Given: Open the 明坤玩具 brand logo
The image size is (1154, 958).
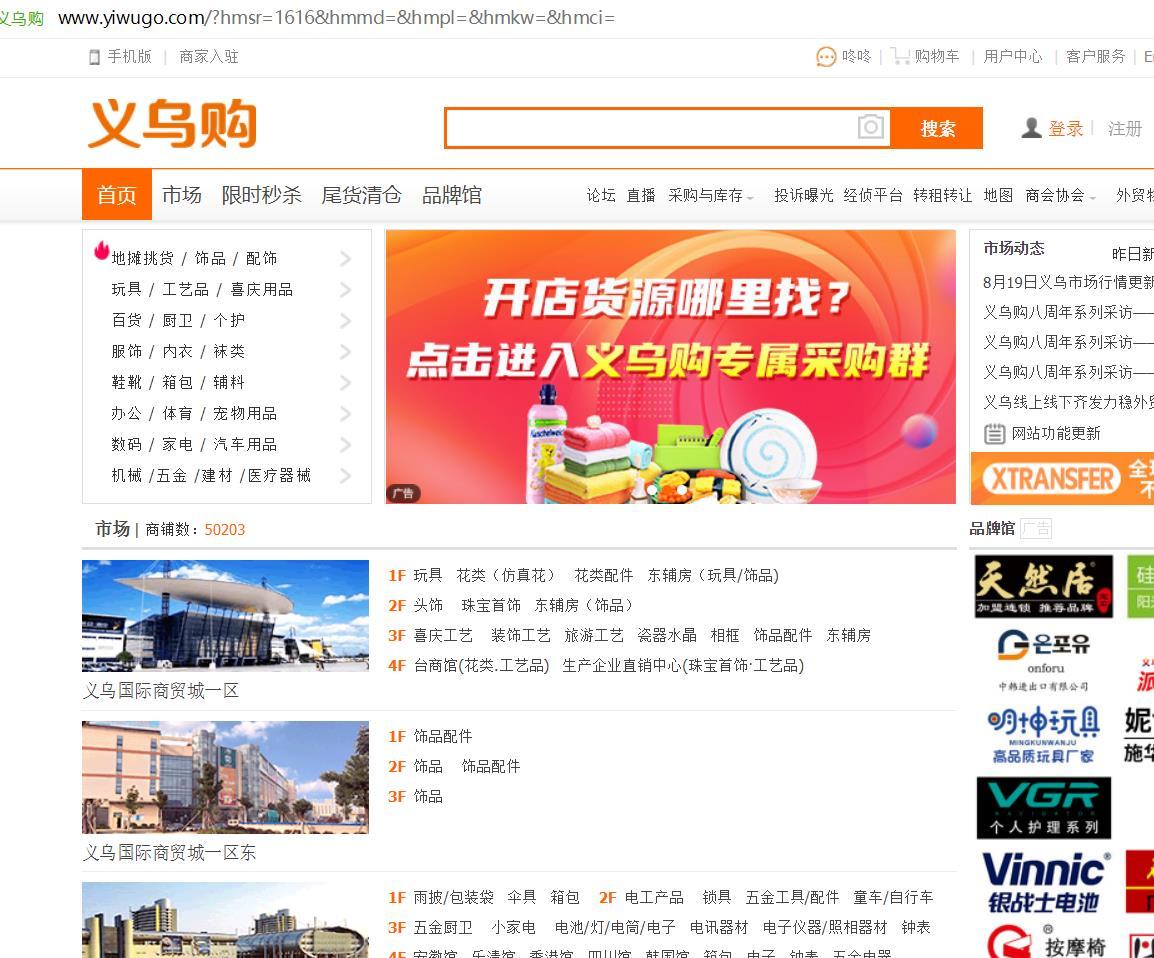Looking at the screenshot, I should click(x=1044, y=734).
